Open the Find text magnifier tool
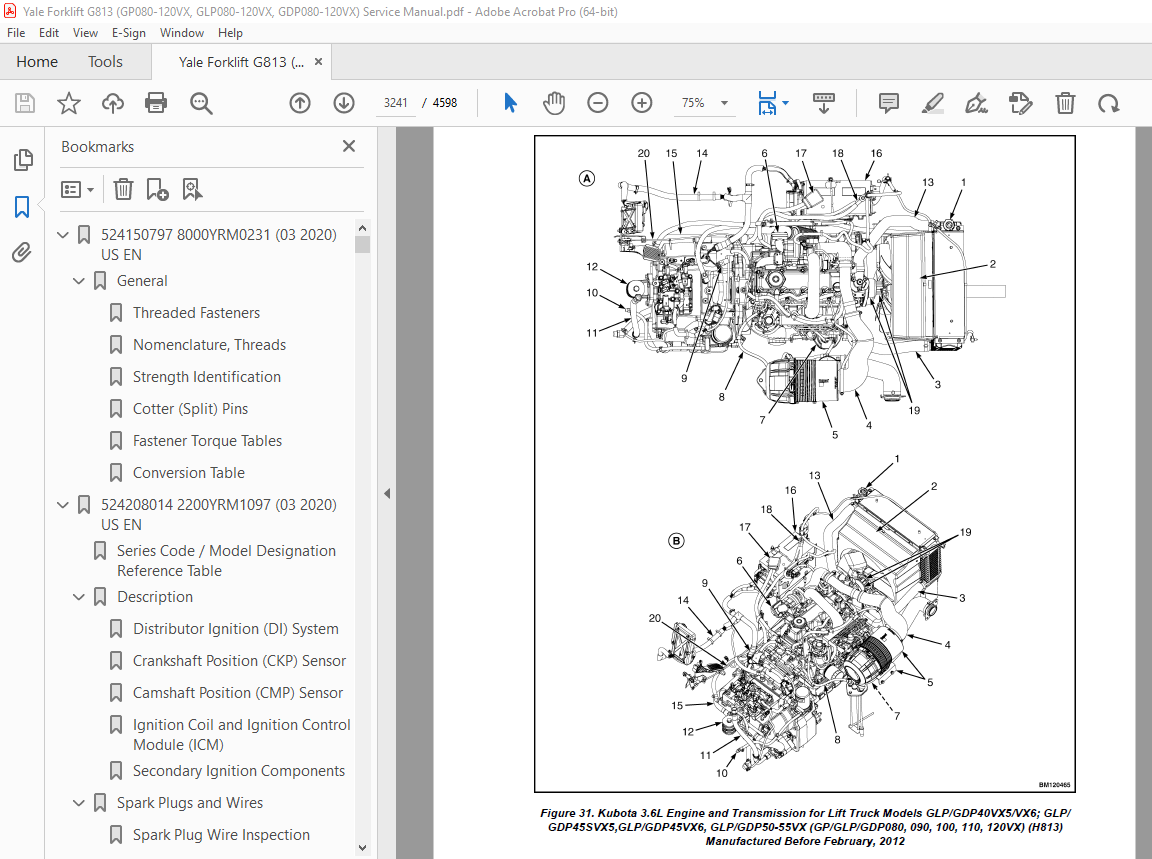The height and width of the screenshot is (859, 1152). pos(201,103)
